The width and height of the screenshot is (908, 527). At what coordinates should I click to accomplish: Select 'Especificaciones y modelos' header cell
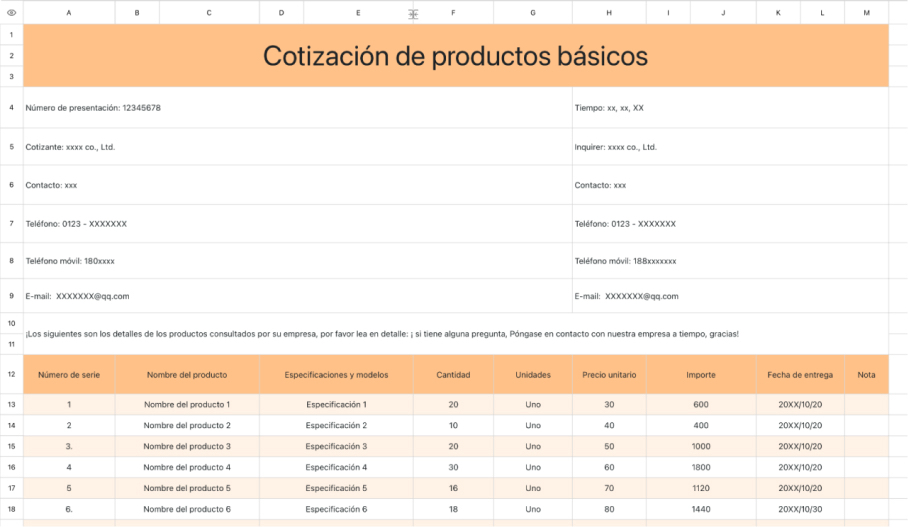(x=336, y=375)
